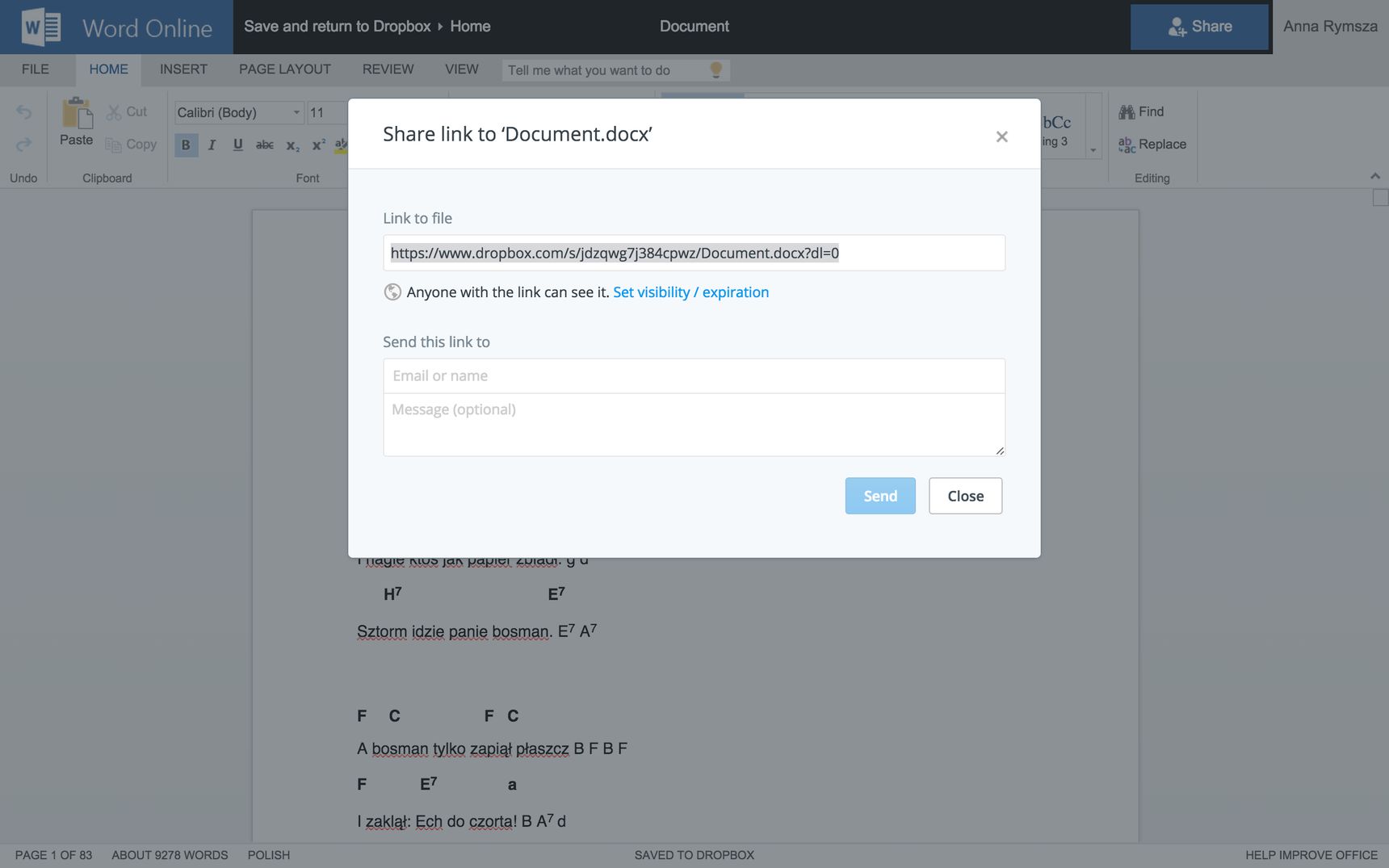Click the Close button in share dialog
Screen dimensions: 1389x868
click(965, 496)
